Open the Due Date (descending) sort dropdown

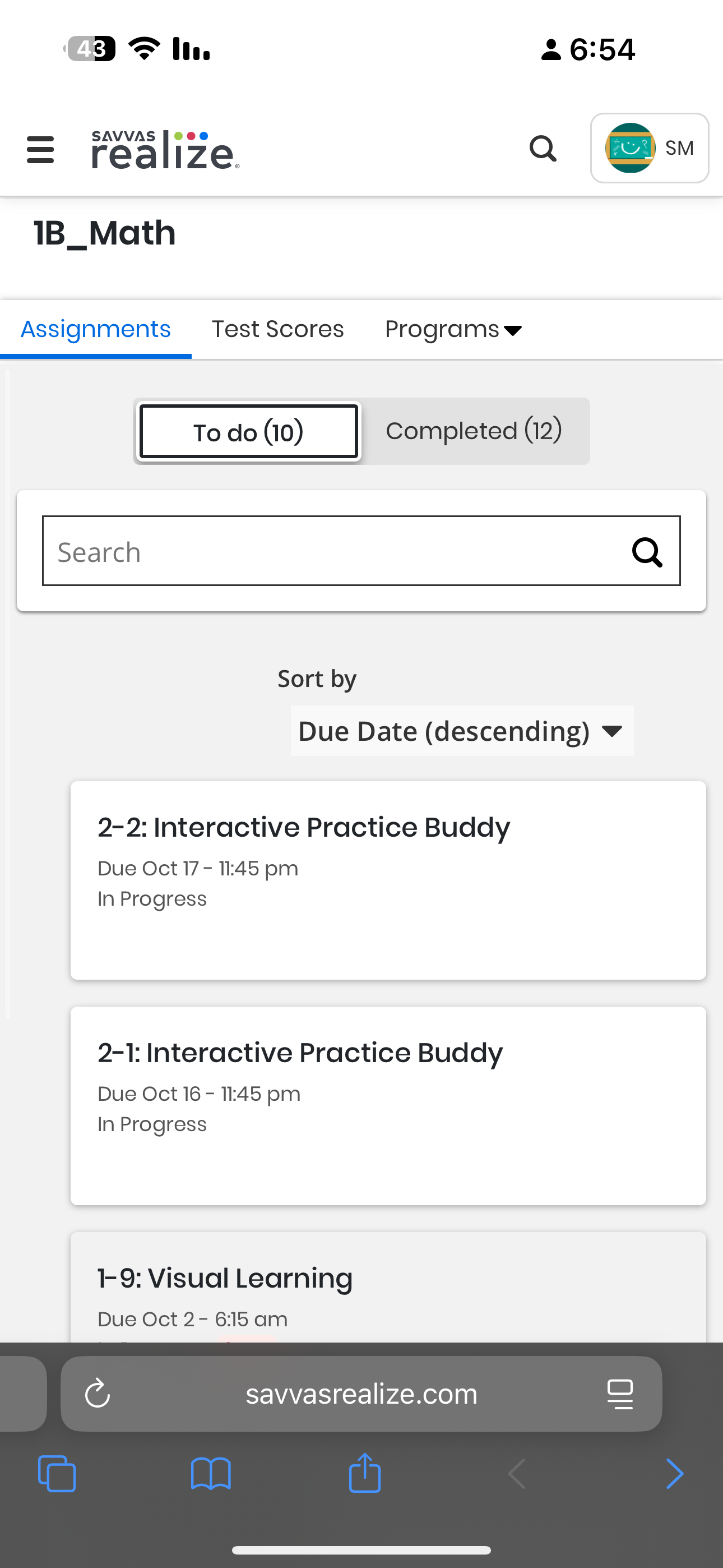click(461, 731)
